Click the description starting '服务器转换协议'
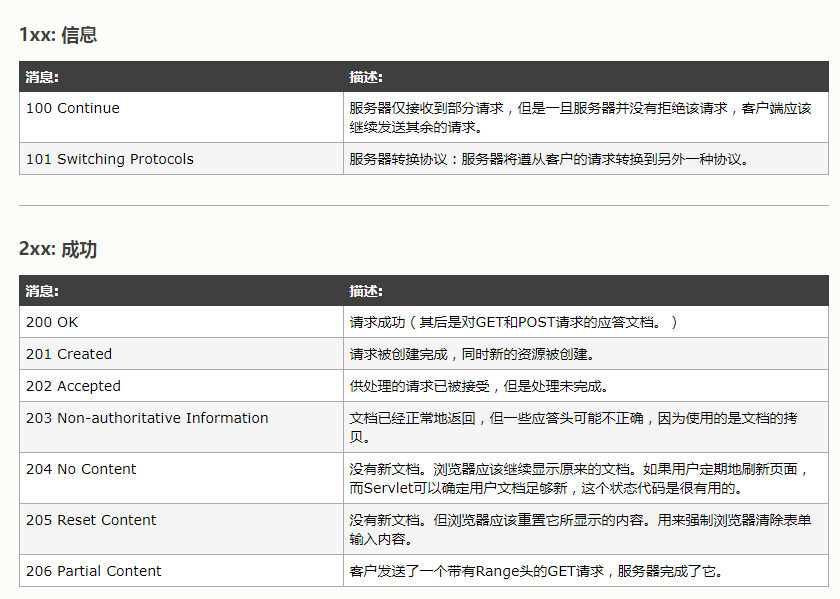 [x=586, y=159]
